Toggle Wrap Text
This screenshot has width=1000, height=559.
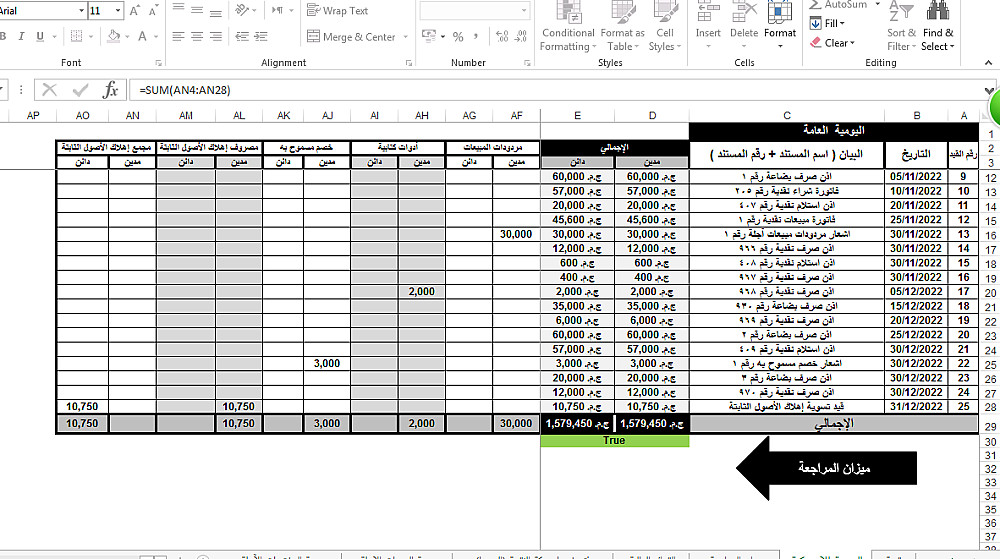[x=337, y=10]
